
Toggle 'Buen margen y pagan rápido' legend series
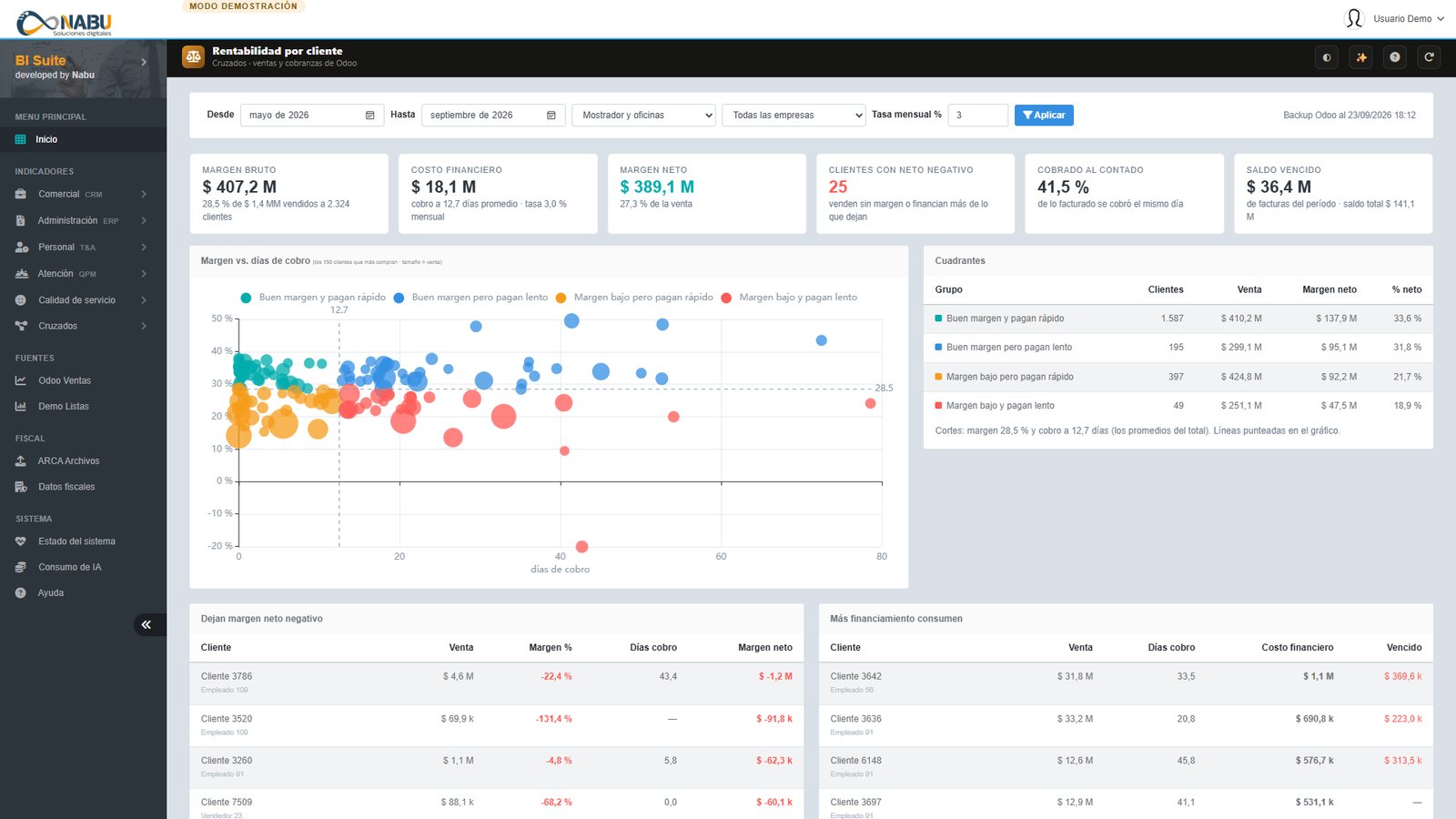pyautogui.click(x=313, y=298)
